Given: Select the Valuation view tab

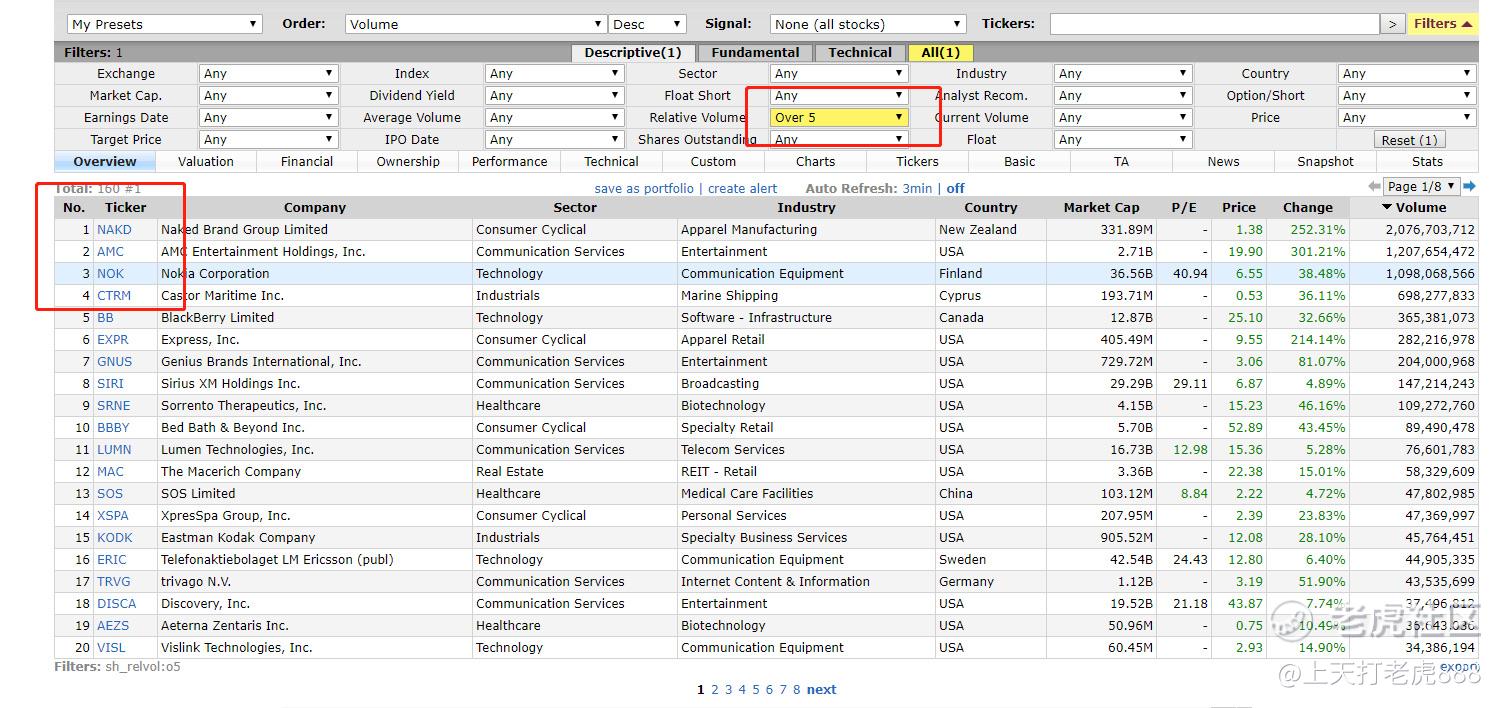Looking at the screenshot, I should (206, 161).
